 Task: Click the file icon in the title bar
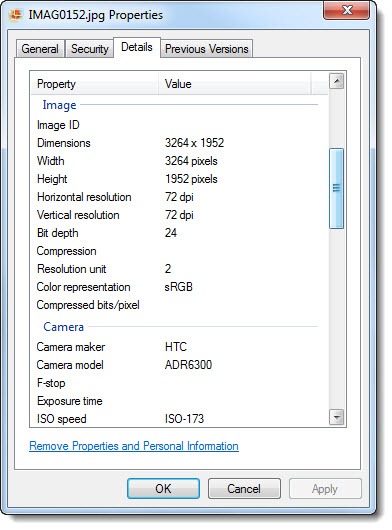16,15
